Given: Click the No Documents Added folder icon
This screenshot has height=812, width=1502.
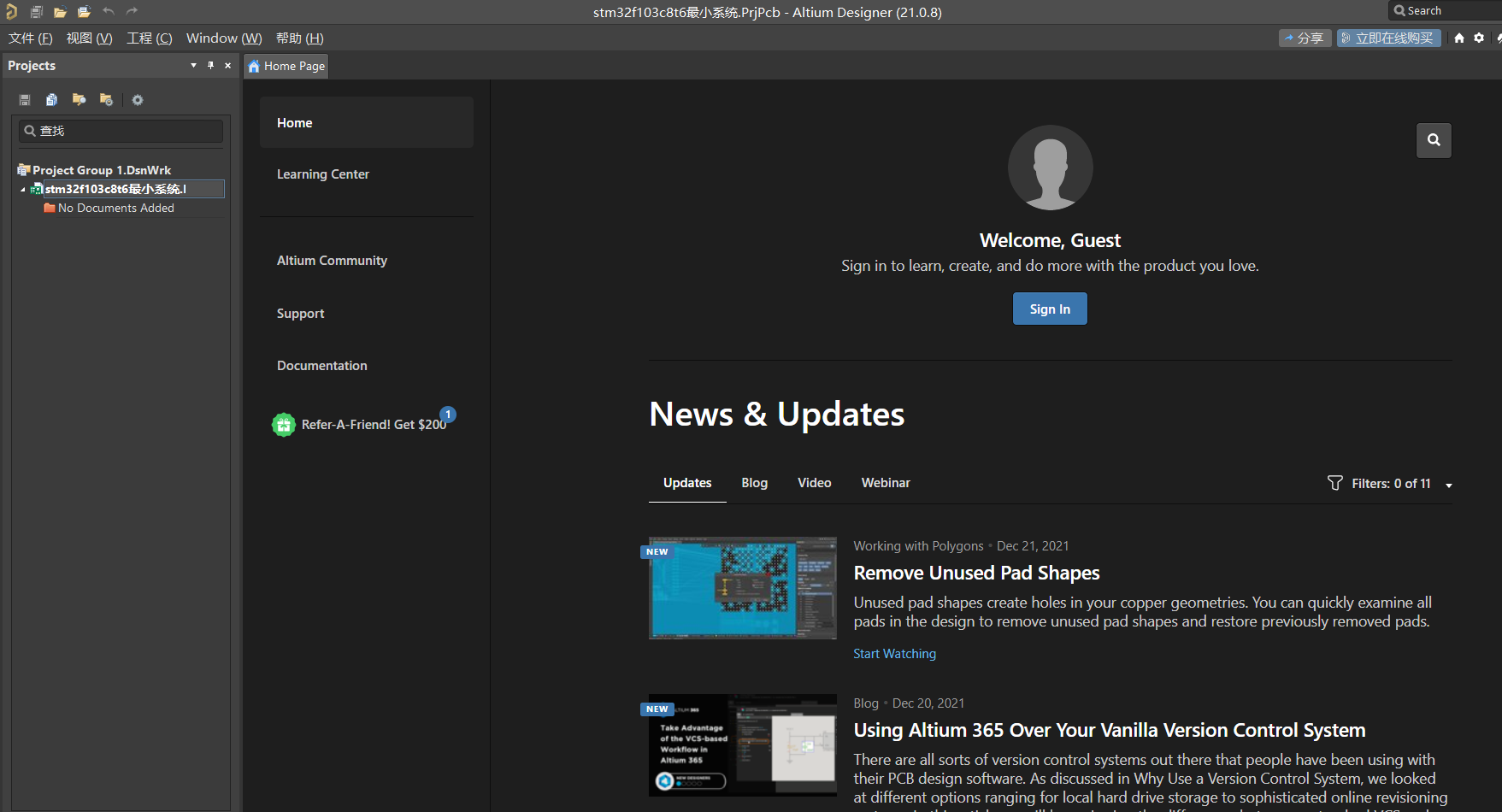Looking at the screenshot, I should pyautogui.click(x=50, y=208).
